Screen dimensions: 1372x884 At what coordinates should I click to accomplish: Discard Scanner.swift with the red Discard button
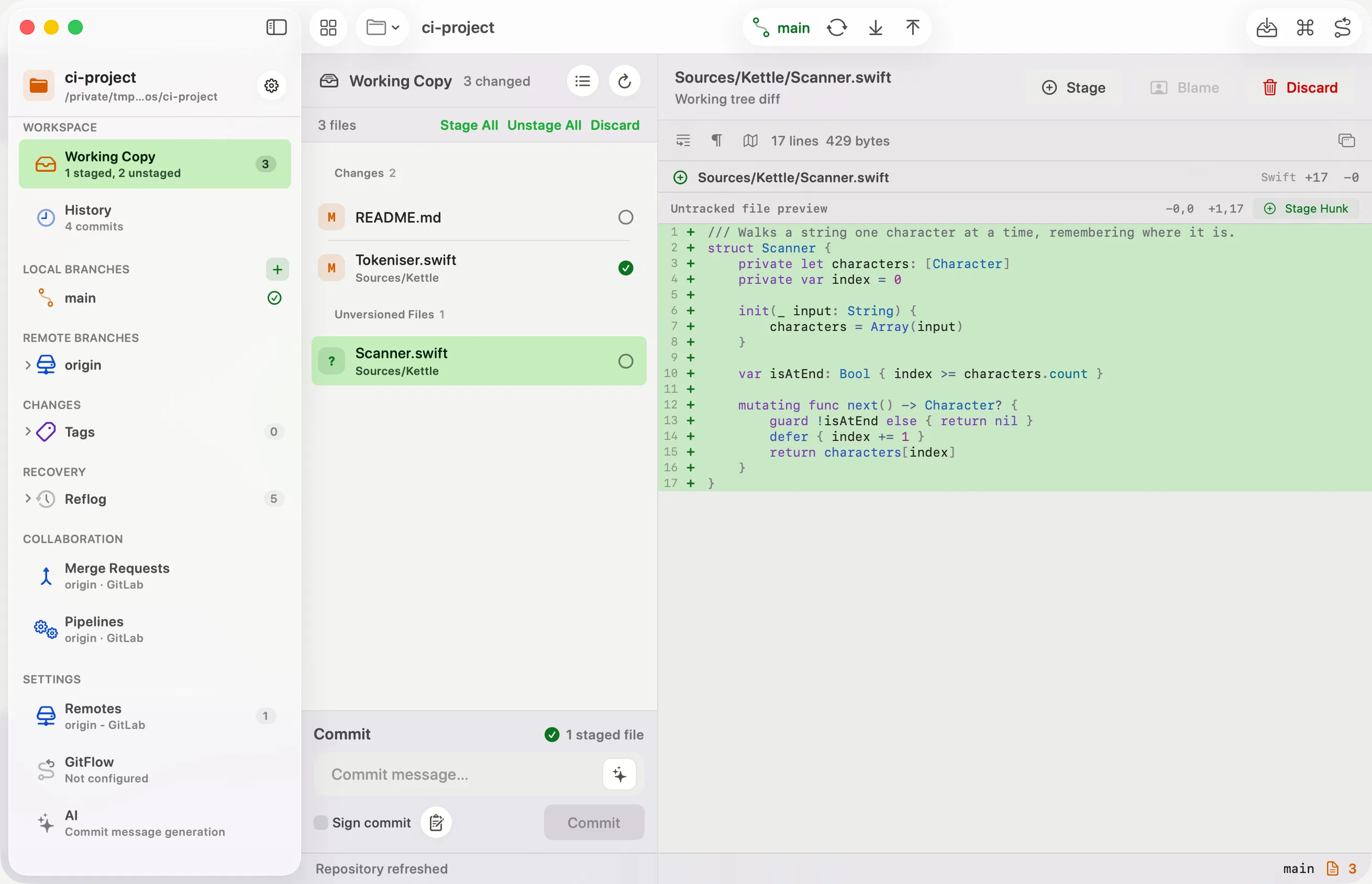(1301, 87)
